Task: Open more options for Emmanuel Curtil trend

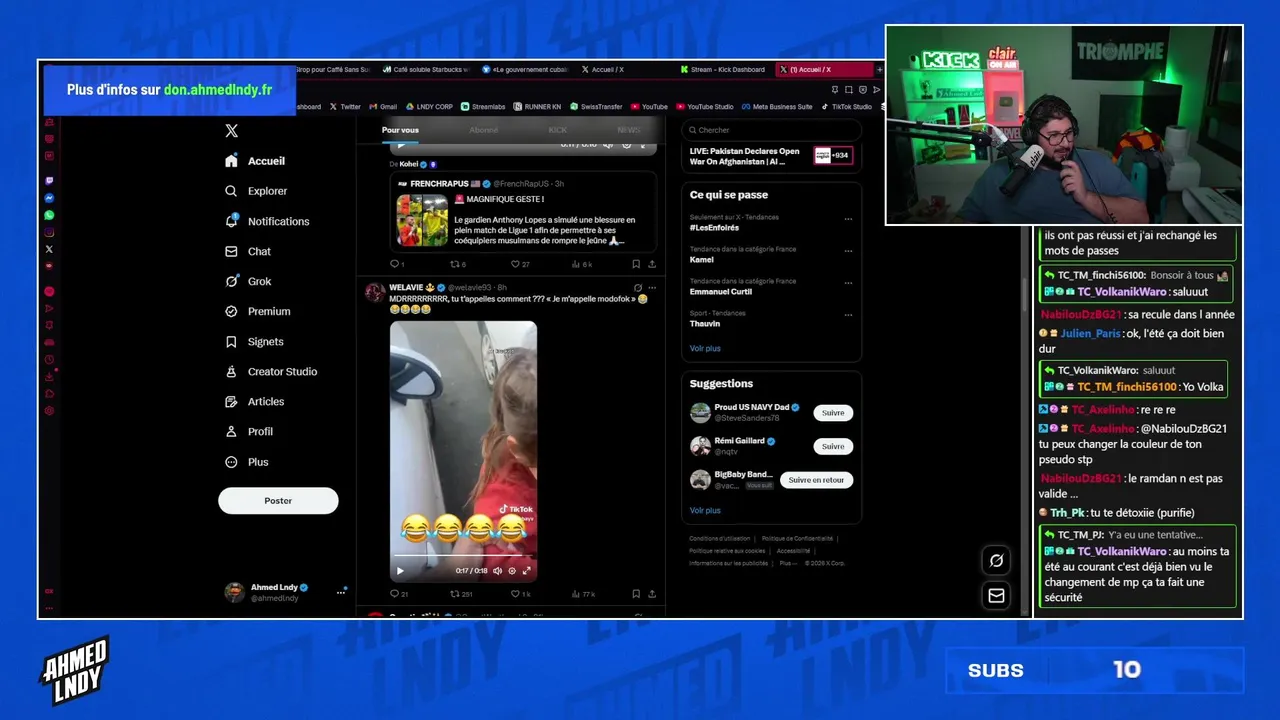Action: pos(848,283)
